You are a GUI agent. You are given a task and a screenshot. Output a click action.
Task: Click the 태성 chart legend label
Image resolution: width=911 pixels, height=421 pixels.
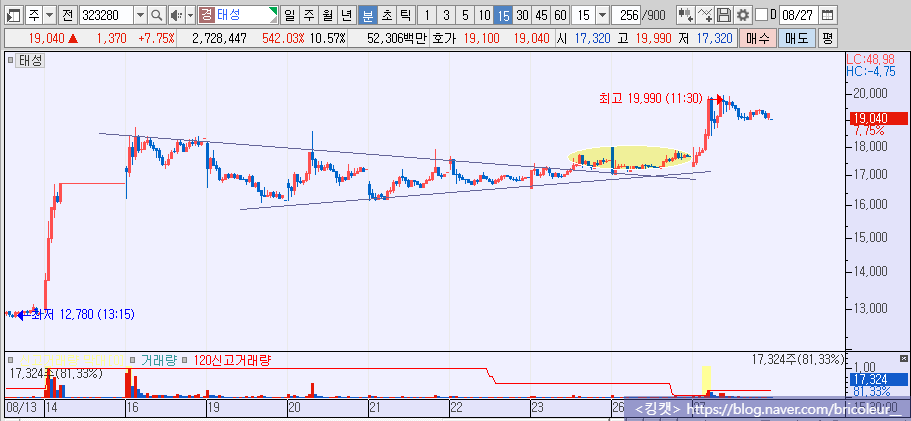30,60
